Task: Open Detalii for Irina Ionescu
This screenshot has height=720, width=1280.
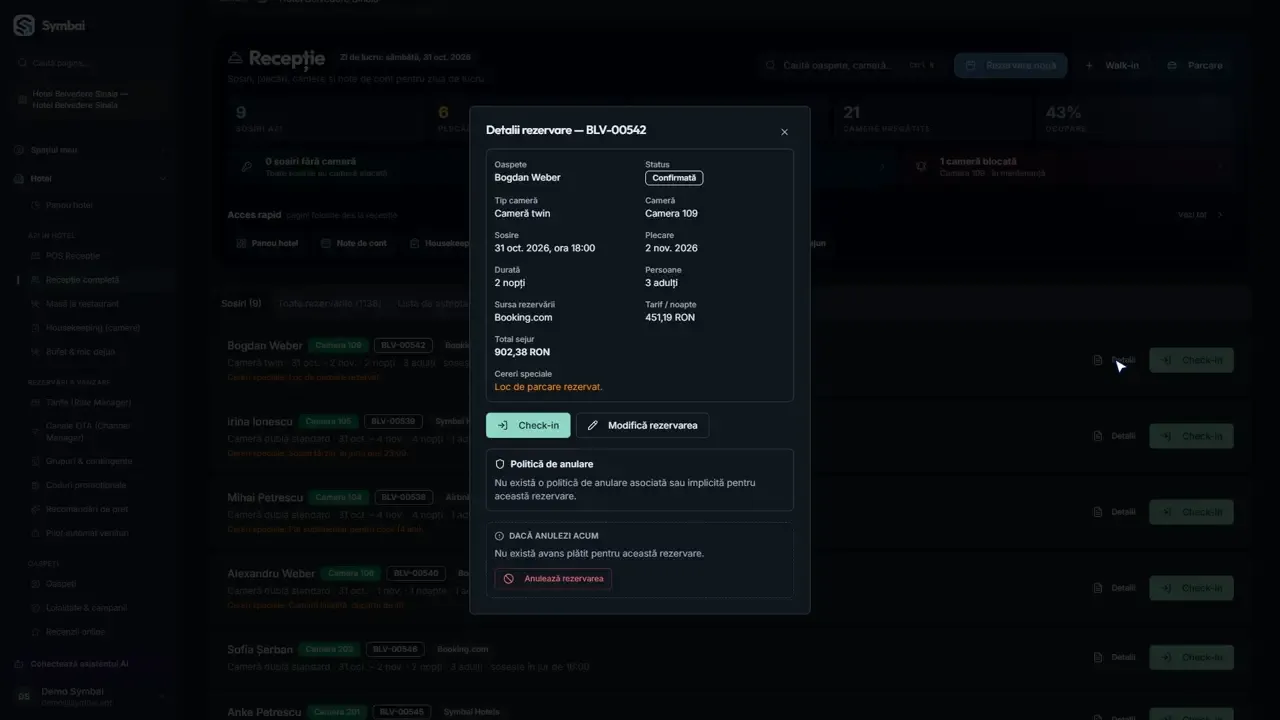Action: [x=1115, y=436]
